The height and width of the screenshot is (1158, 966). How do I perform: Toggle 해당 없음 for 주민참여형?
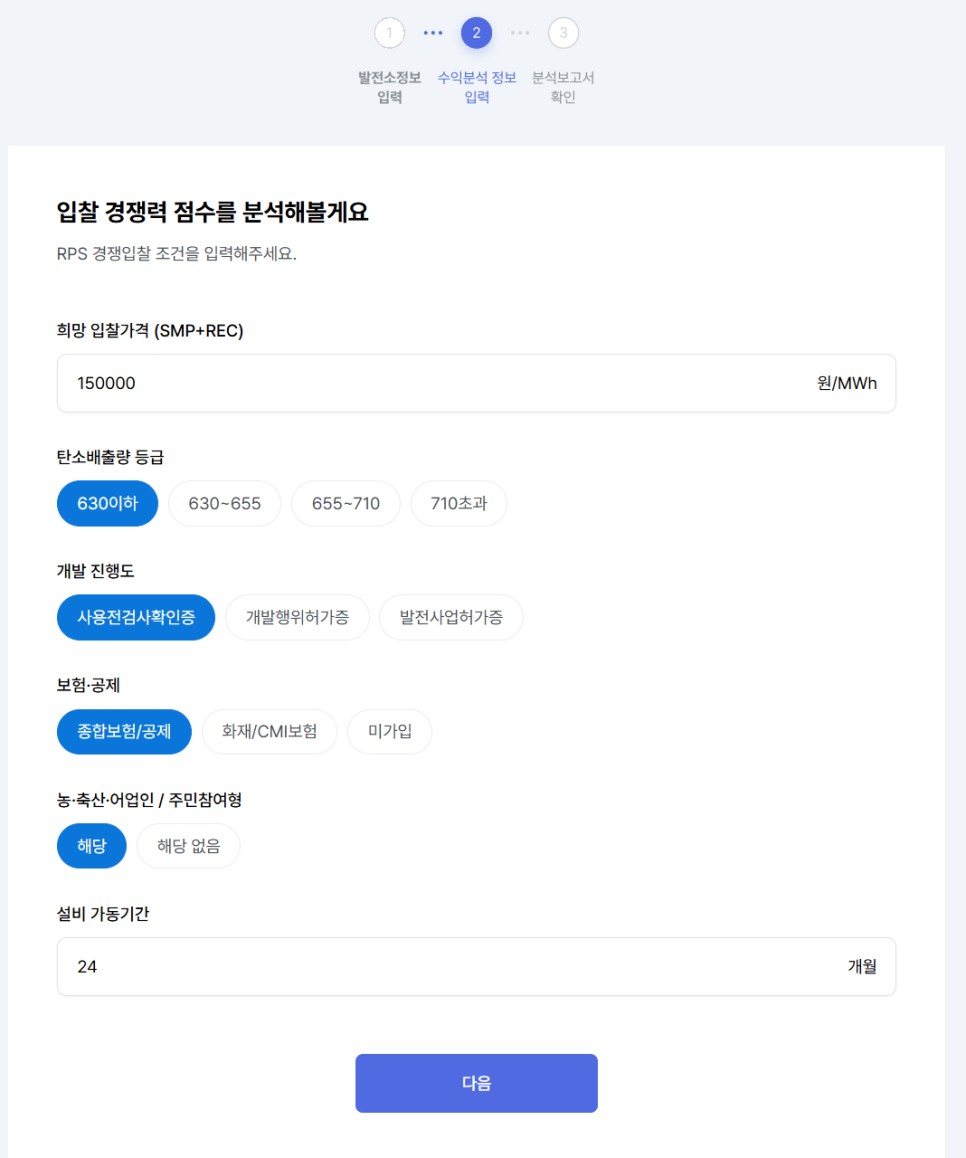pos(188,846)
